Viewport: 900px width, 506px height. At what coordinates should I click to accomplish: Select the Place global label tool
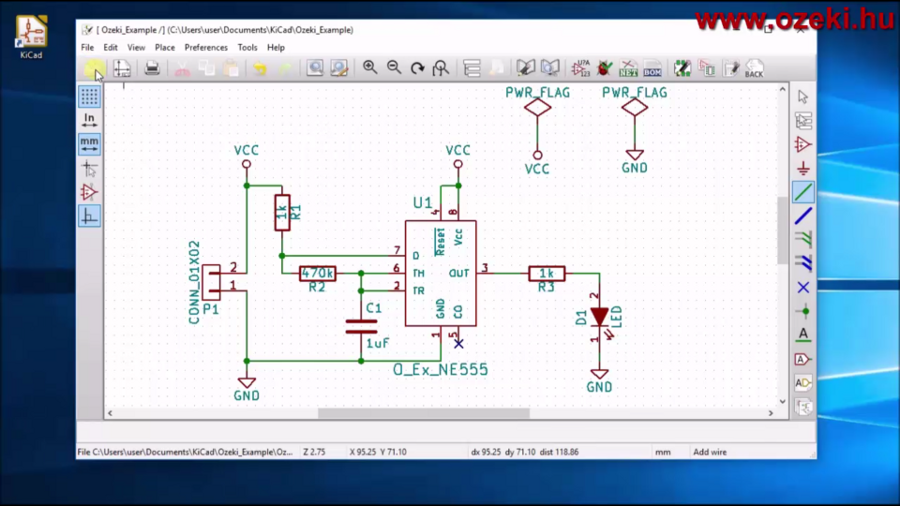[x=803, y=359]
